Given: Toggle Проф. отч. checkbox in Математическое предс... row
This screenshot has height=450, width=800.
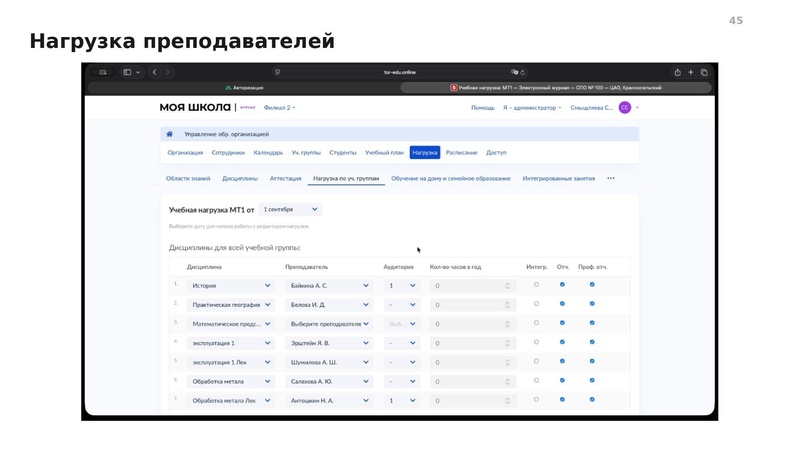Looking at the screenshot, I should tap(592, 323).
